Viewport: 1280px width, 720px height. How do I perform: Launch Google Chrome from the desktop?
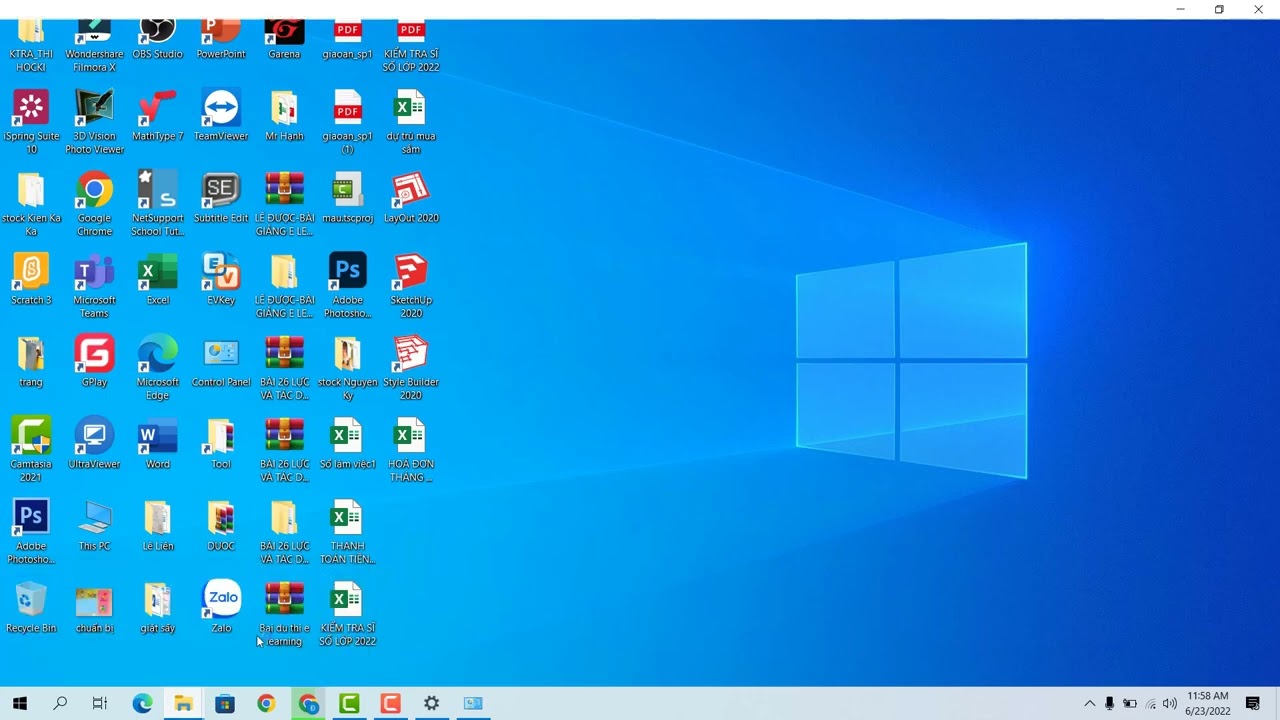click(x=94, y=203)
